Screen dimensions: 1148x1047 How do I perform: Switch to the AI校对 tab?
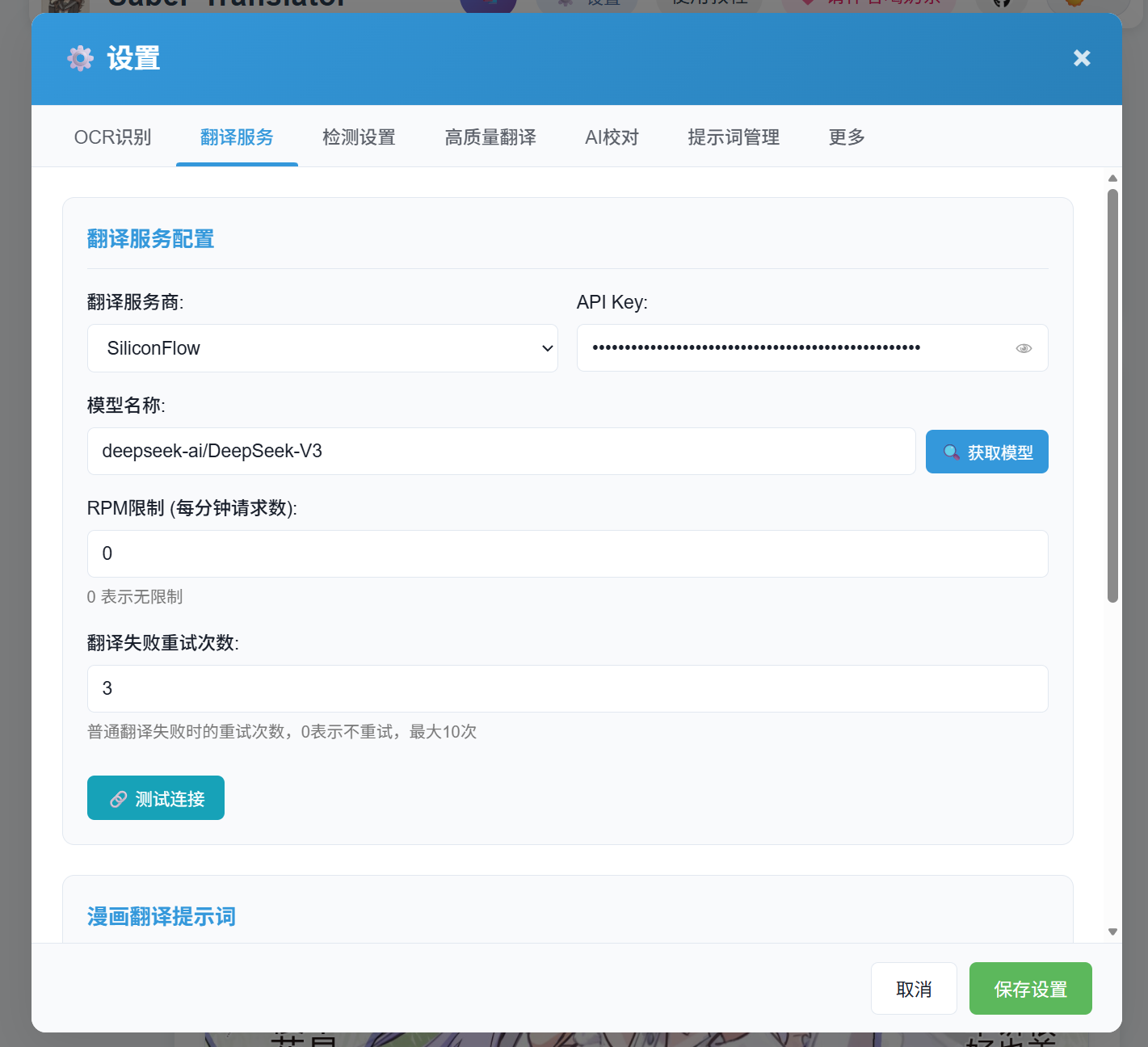[612, 137]
